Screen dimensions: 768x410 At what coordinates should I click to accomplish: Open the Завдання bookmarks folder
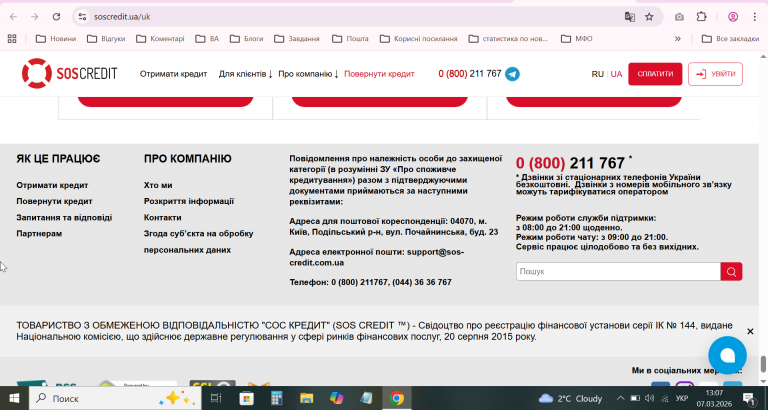(297, 39)
